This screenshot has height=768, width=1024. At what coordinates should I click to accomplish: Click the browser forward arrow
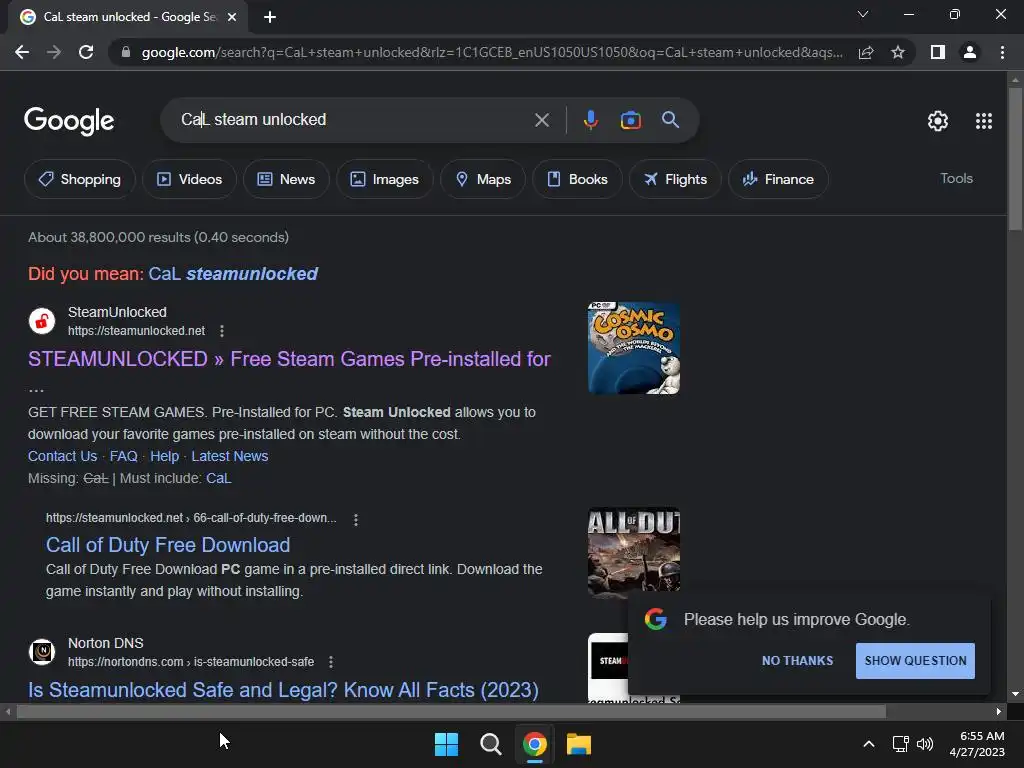tap(54, 52)
